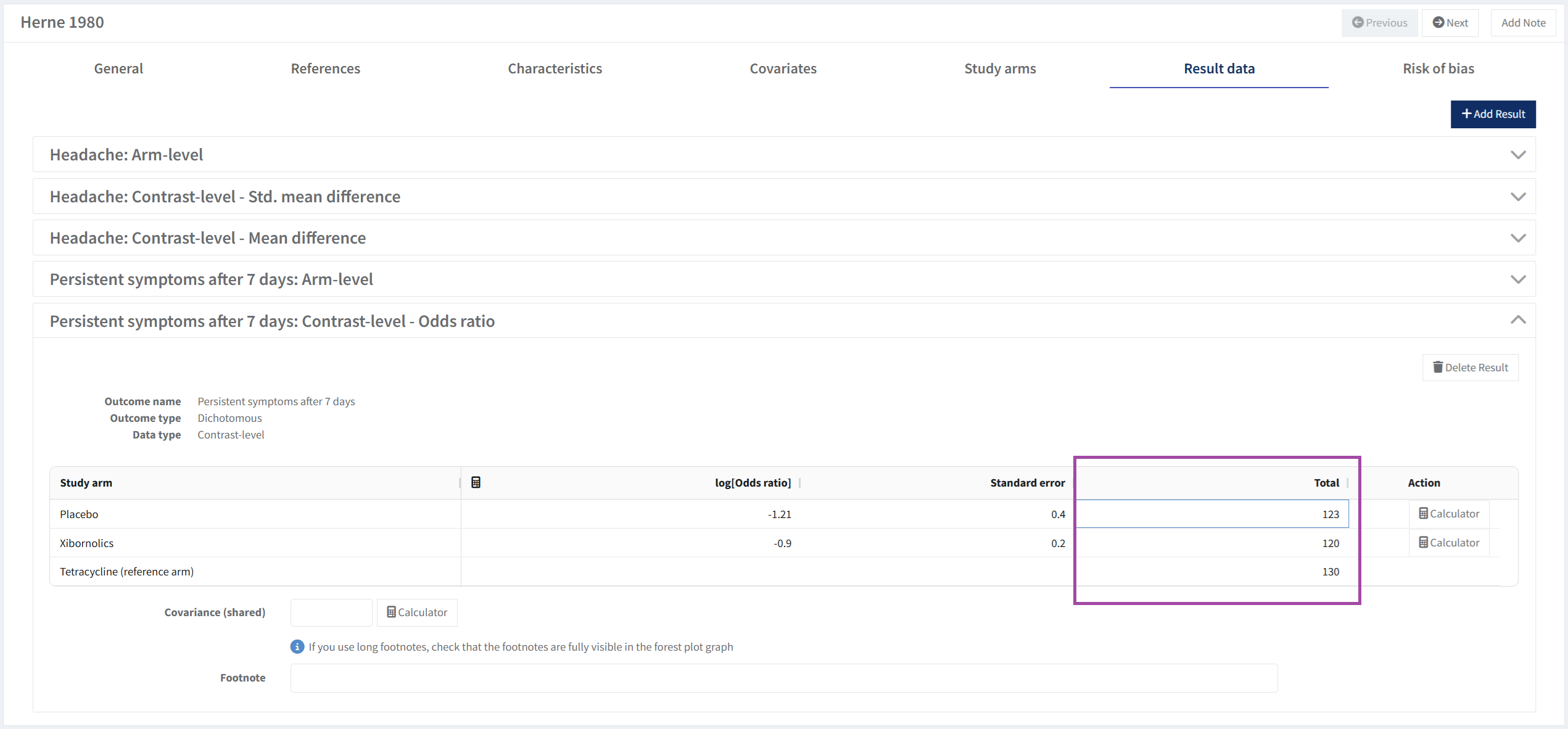This screenshot has height=729, width=1568.
Task: Click the calculator icon in table header
Action: tap(476, 482)
